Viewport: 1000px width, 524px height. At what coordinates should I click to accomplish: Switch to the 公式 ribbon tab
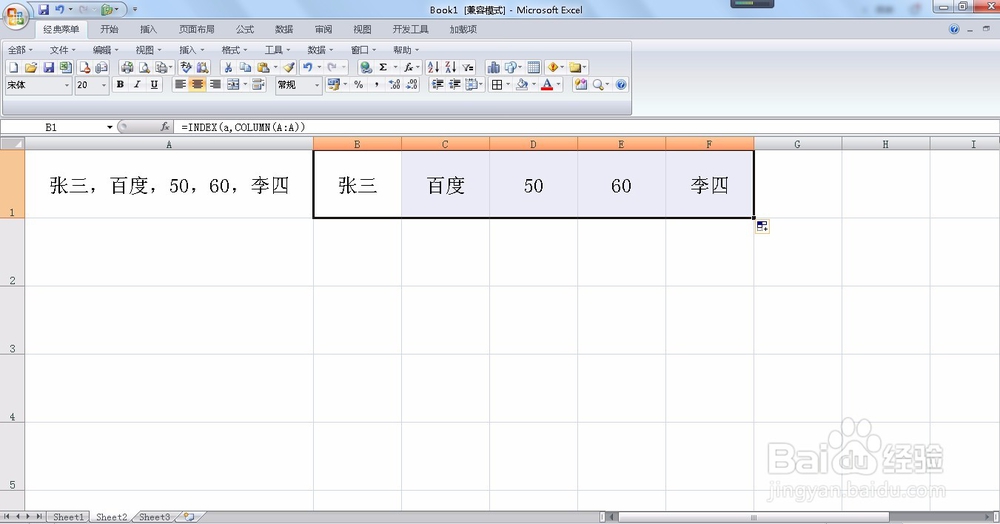[x=245, y=29]
